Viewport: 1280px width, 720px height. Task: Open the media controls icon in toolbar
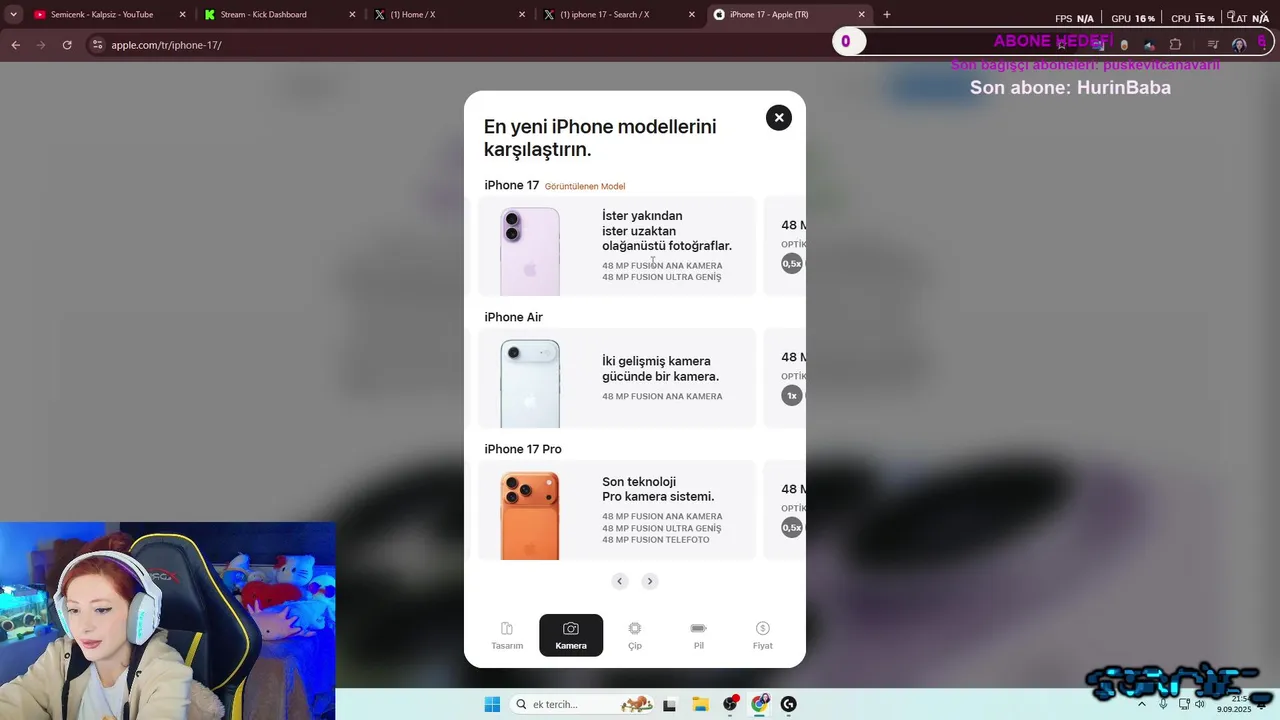tap(1213, 45)
